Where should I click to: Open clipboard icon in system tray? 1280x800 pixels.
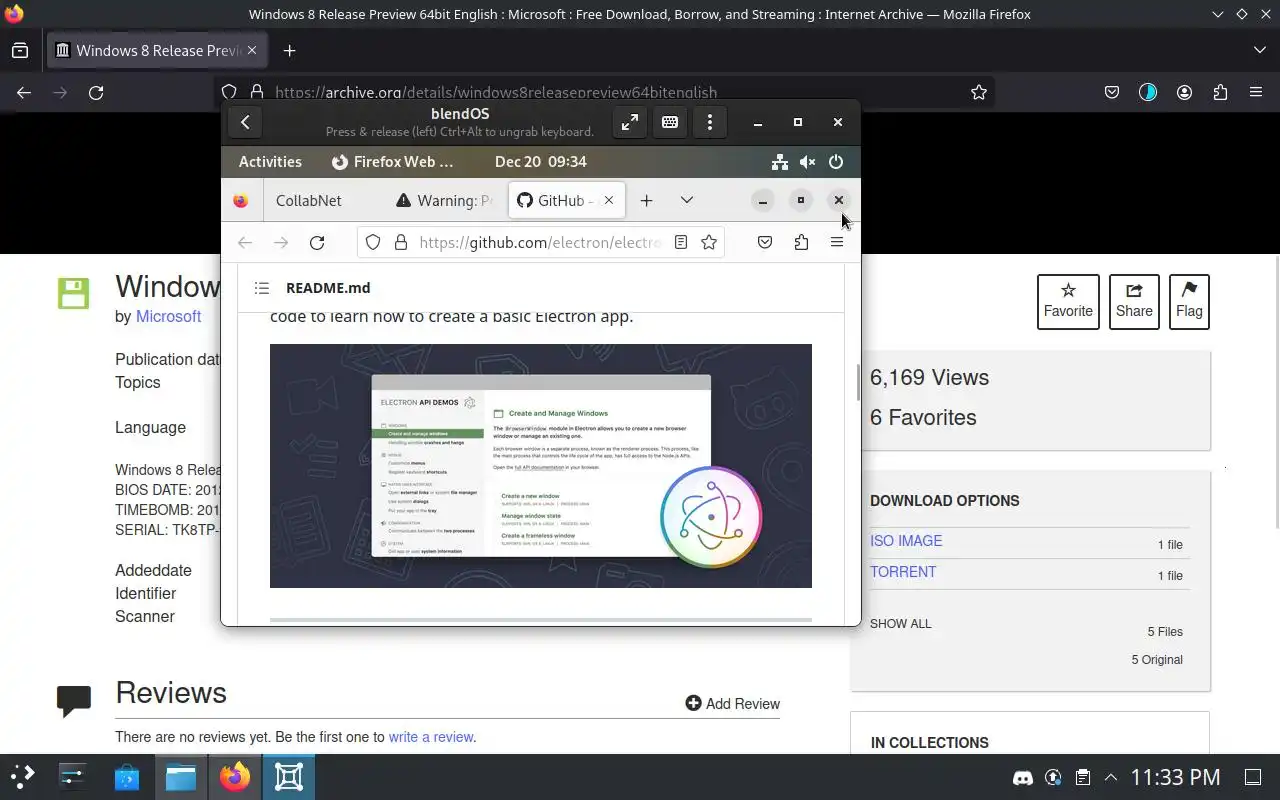pos(1082,777)
